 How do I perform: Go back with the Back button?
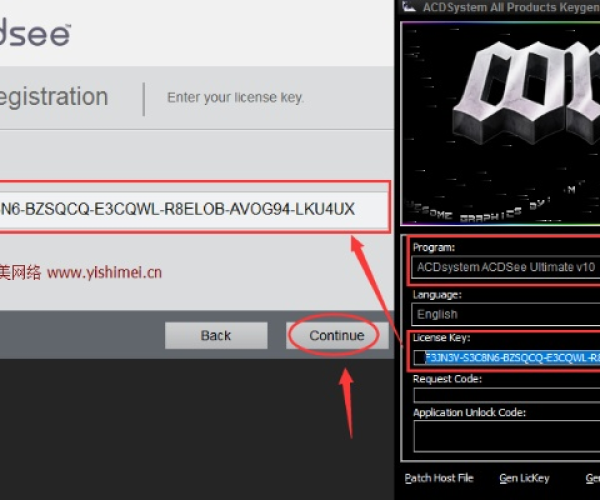point(215,336)
